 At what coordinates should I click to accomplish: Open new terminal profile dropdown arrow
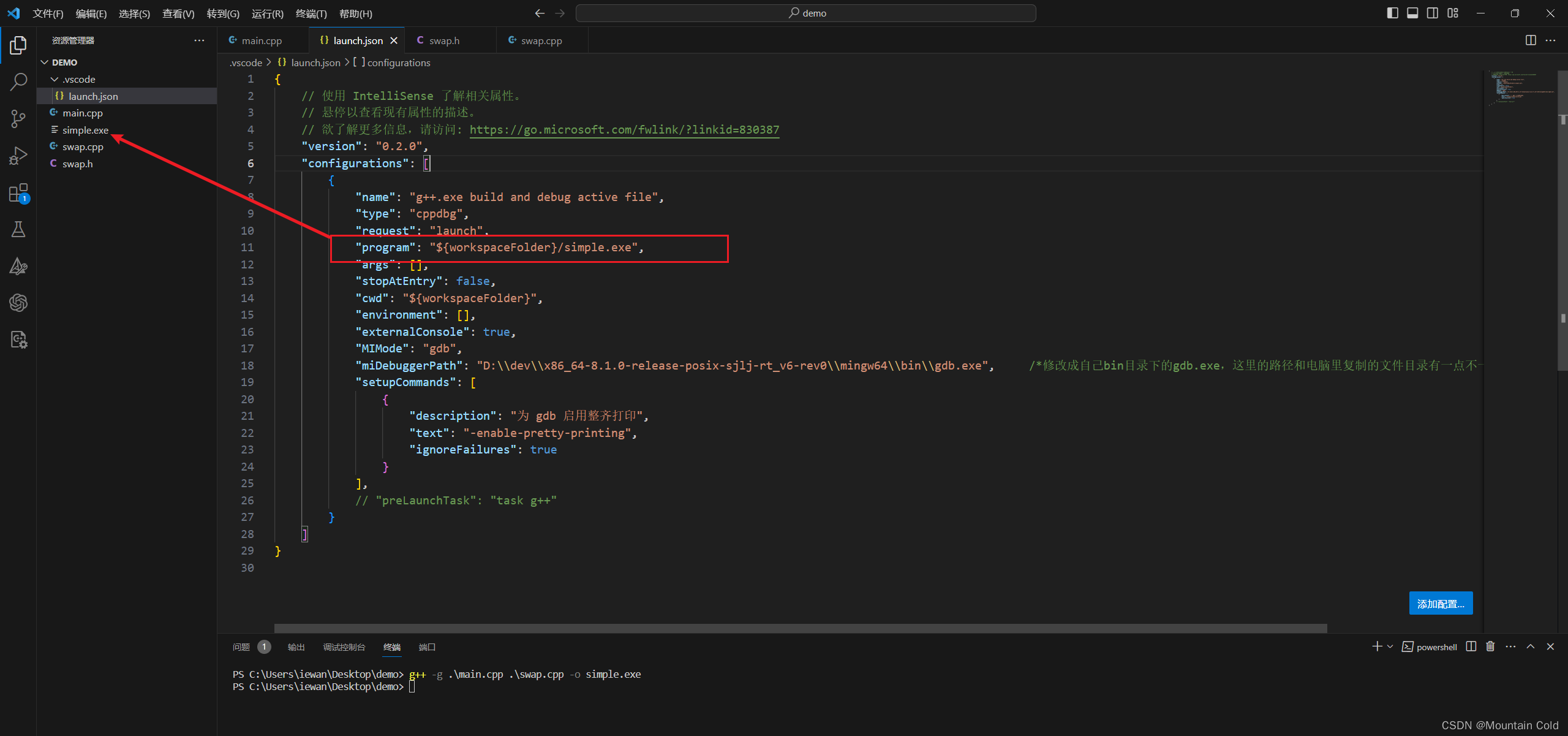pos(1390,647)
